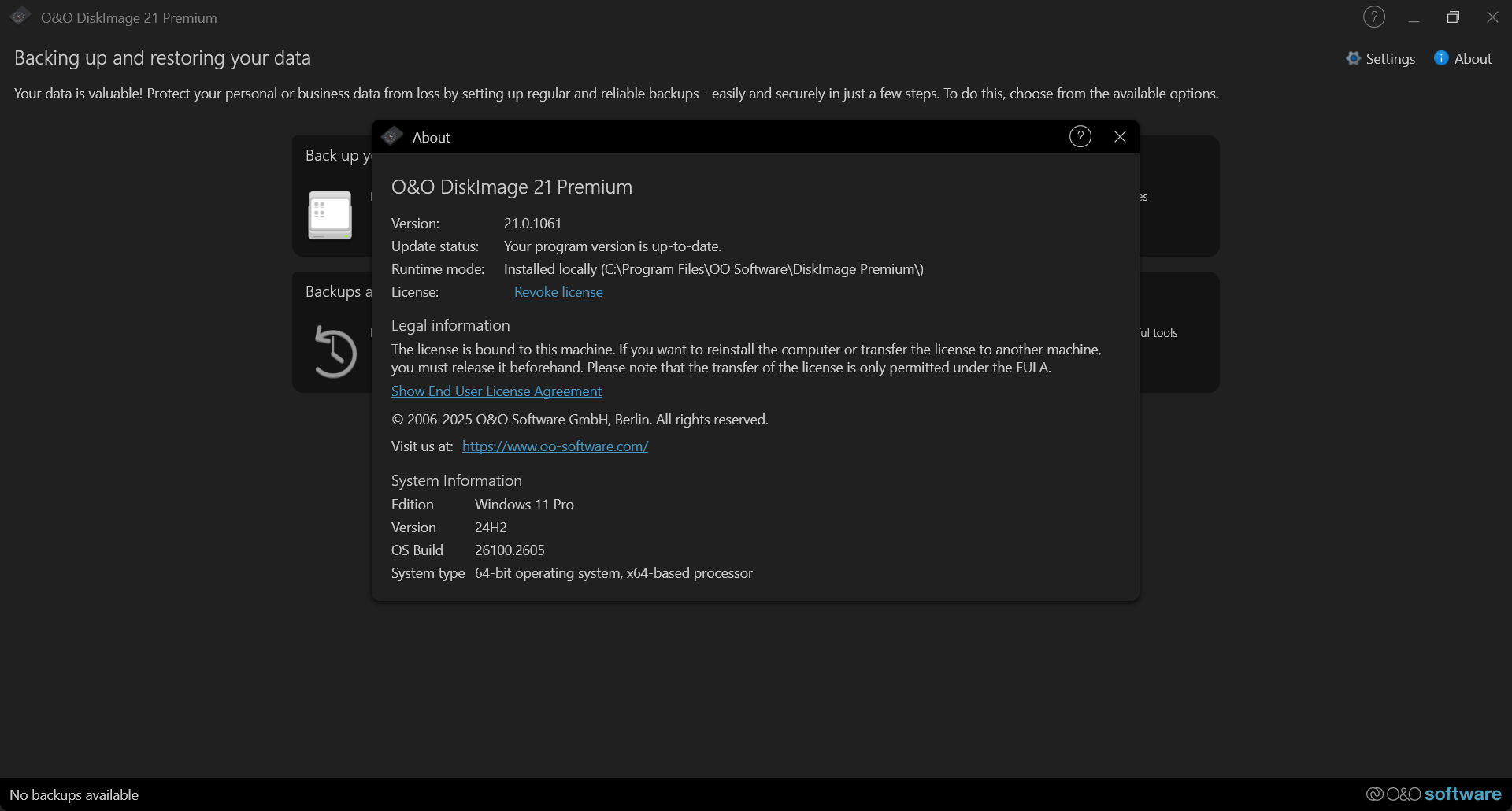The height and width of the screenshot is (811, 1512).
Task: Click the help icon in main title bar
Action: point(1373,17)
